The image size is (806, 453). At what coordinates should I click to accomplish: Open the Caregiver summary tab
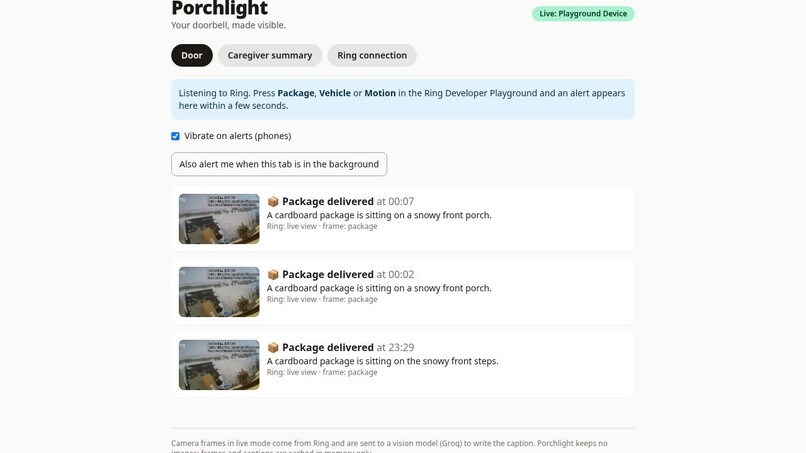tap(270, 55)
